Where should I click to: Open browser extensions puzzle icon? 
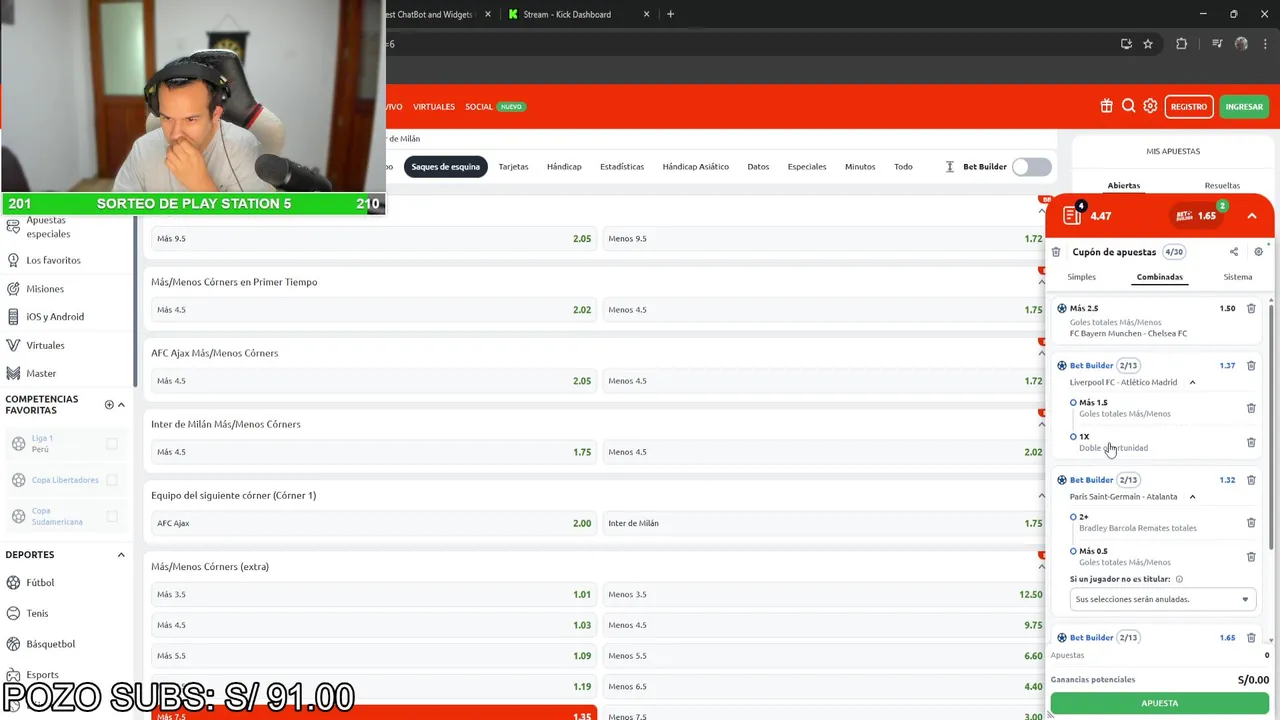[1182, 44]
